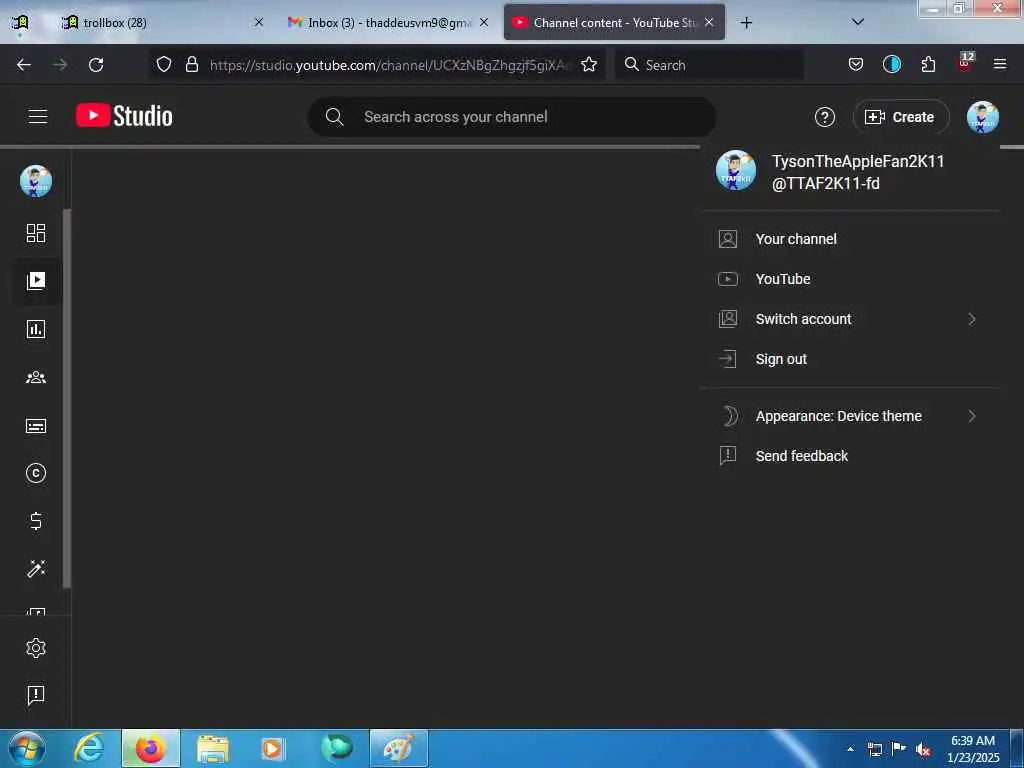Image resolution: width=1024 pixels, height=768 pixels.
Task: Open the Content sidebar icon
Action: pyautogui.click(x=36, y=281)
